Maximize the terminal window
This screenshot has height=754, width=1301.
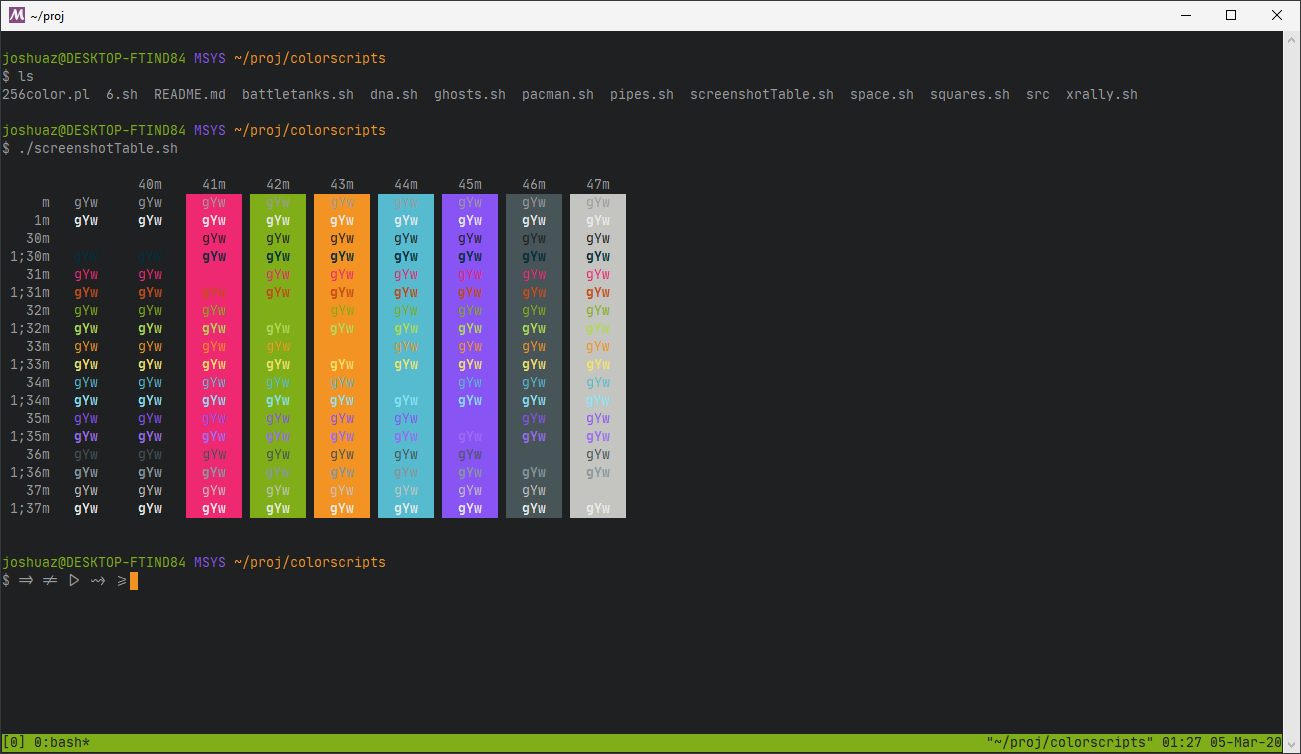[1231, 15]
